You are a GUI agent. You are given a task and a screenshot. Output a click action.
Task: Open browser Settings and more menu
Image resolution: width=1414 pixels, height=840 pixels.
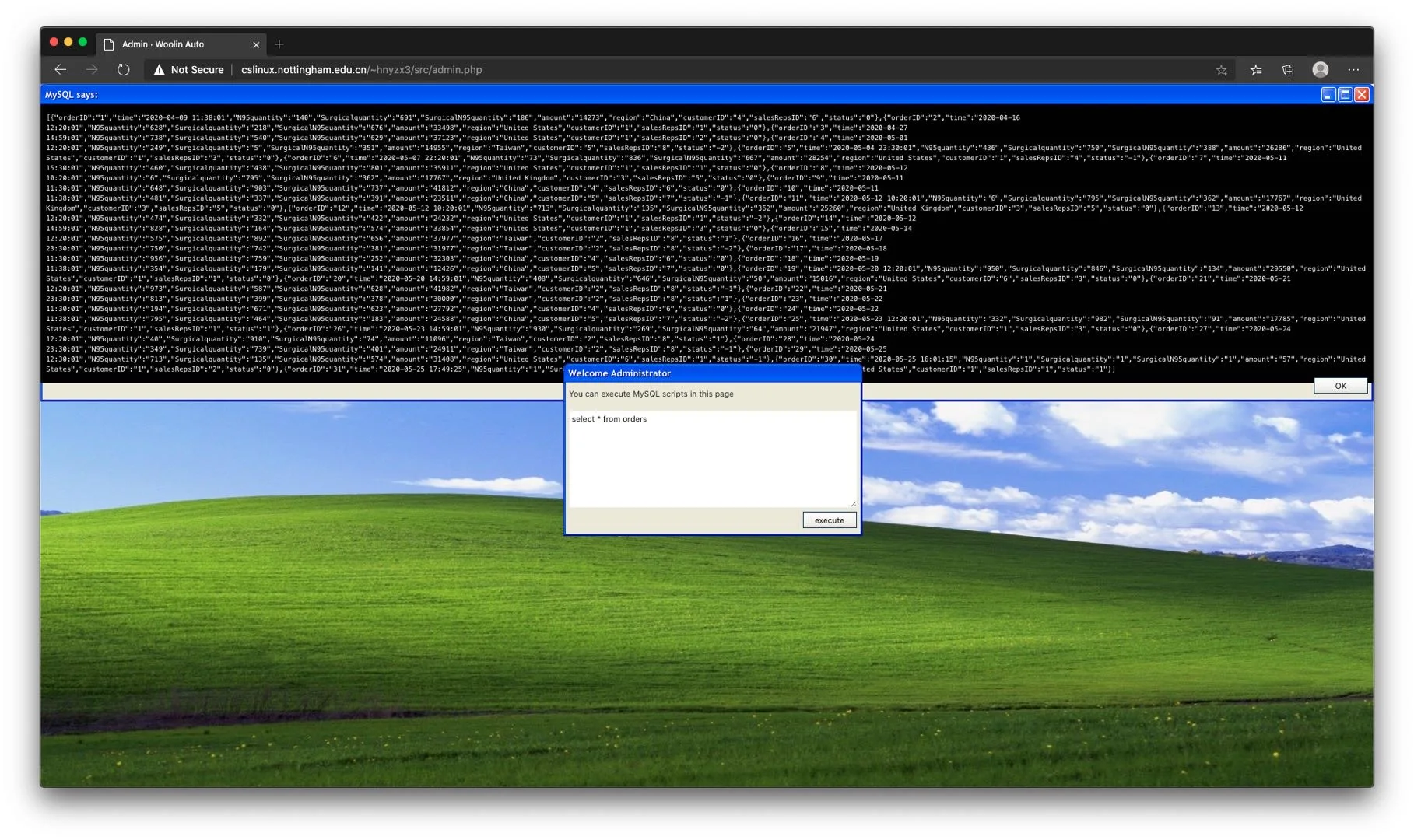[1354, 70]
